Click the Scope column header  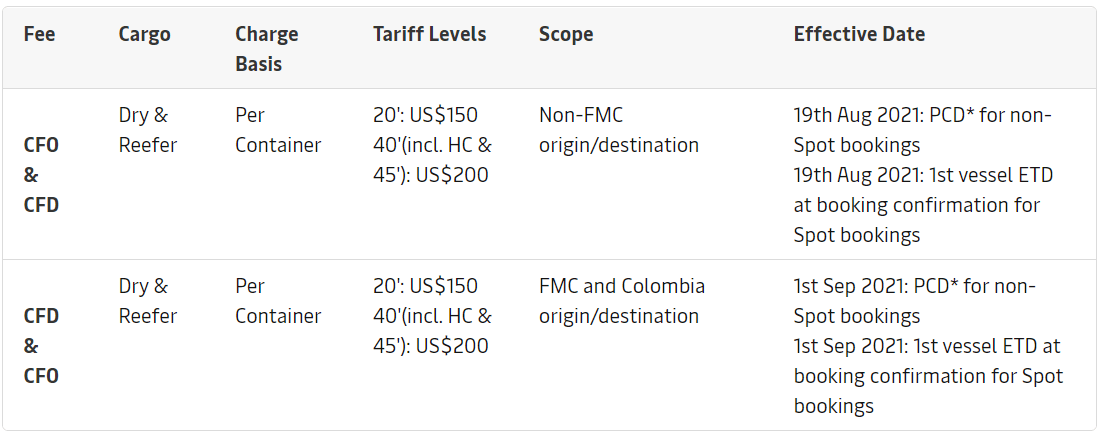pyautogui.click(x=566, y=34)
